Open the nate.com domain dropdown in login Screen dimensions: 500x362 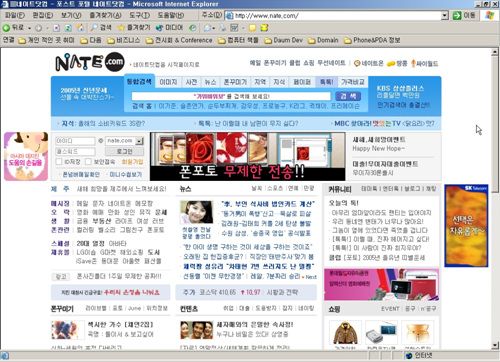click(140, 141)
